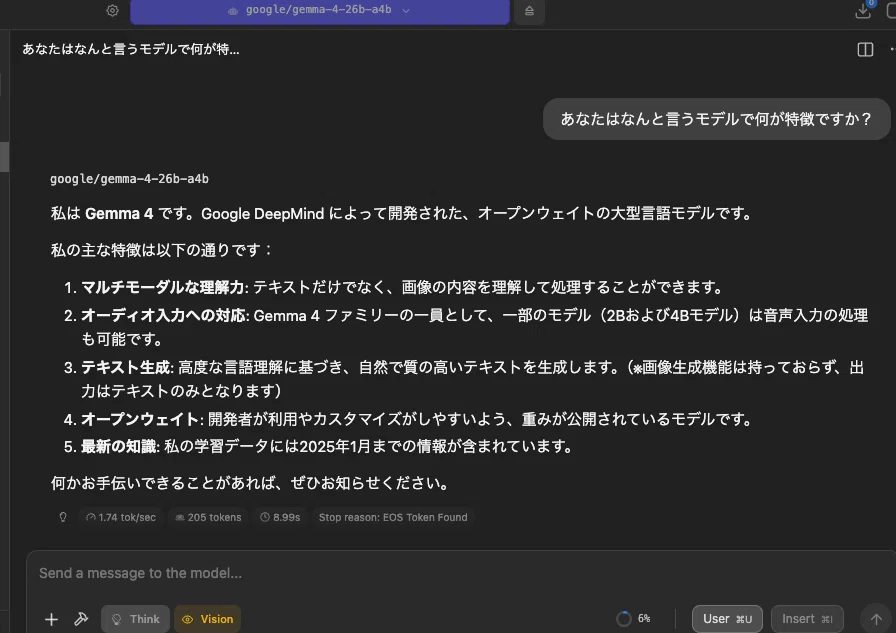Open the tools hammer icon
This screenshot has height=633, width=896.
(x=81, y=619)
